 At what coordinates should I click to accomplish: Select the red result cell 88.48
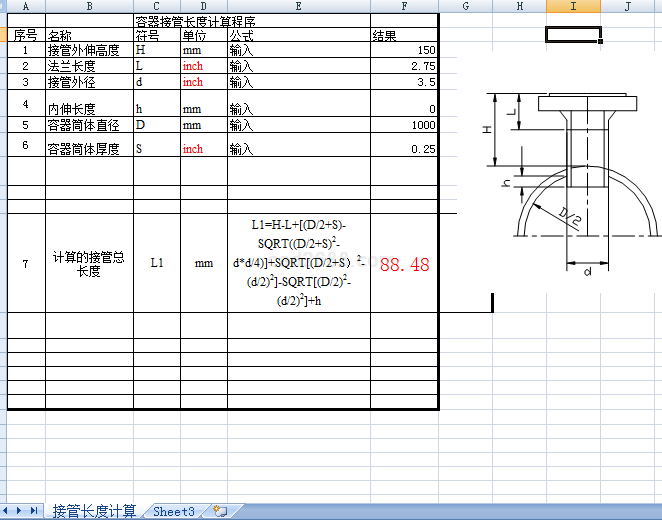coord(404,264)
